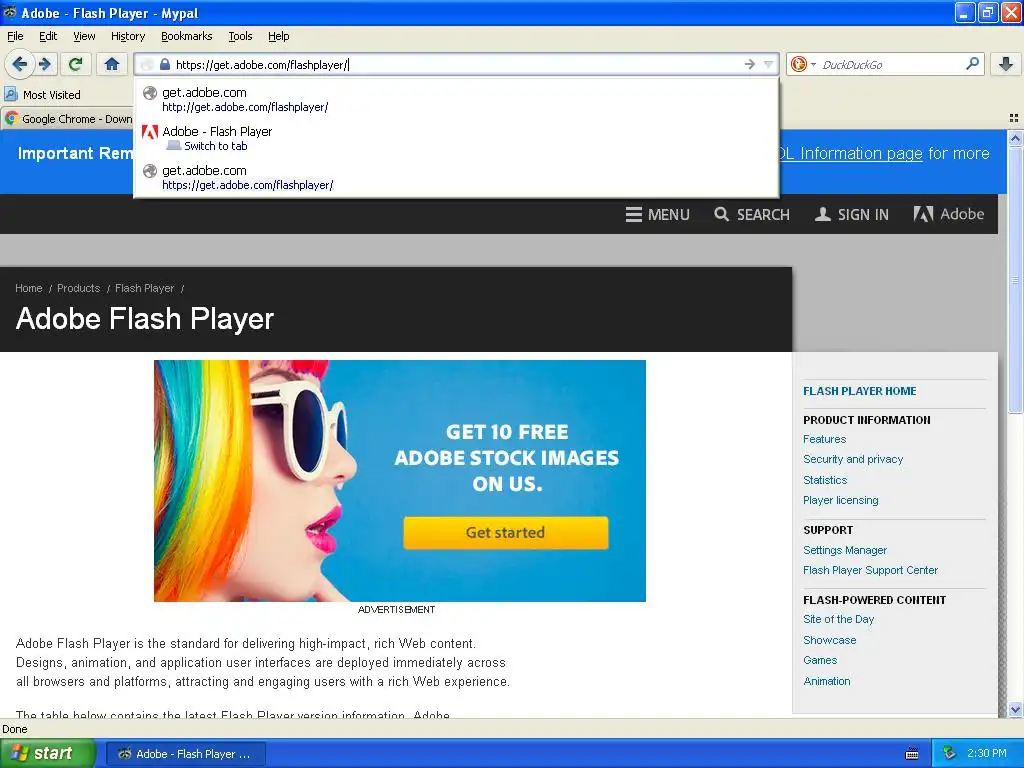Open the hamburger MENU on Adobe site
Screen dimensions: 1024x768
pyautogui.click(x=657, y=214)
